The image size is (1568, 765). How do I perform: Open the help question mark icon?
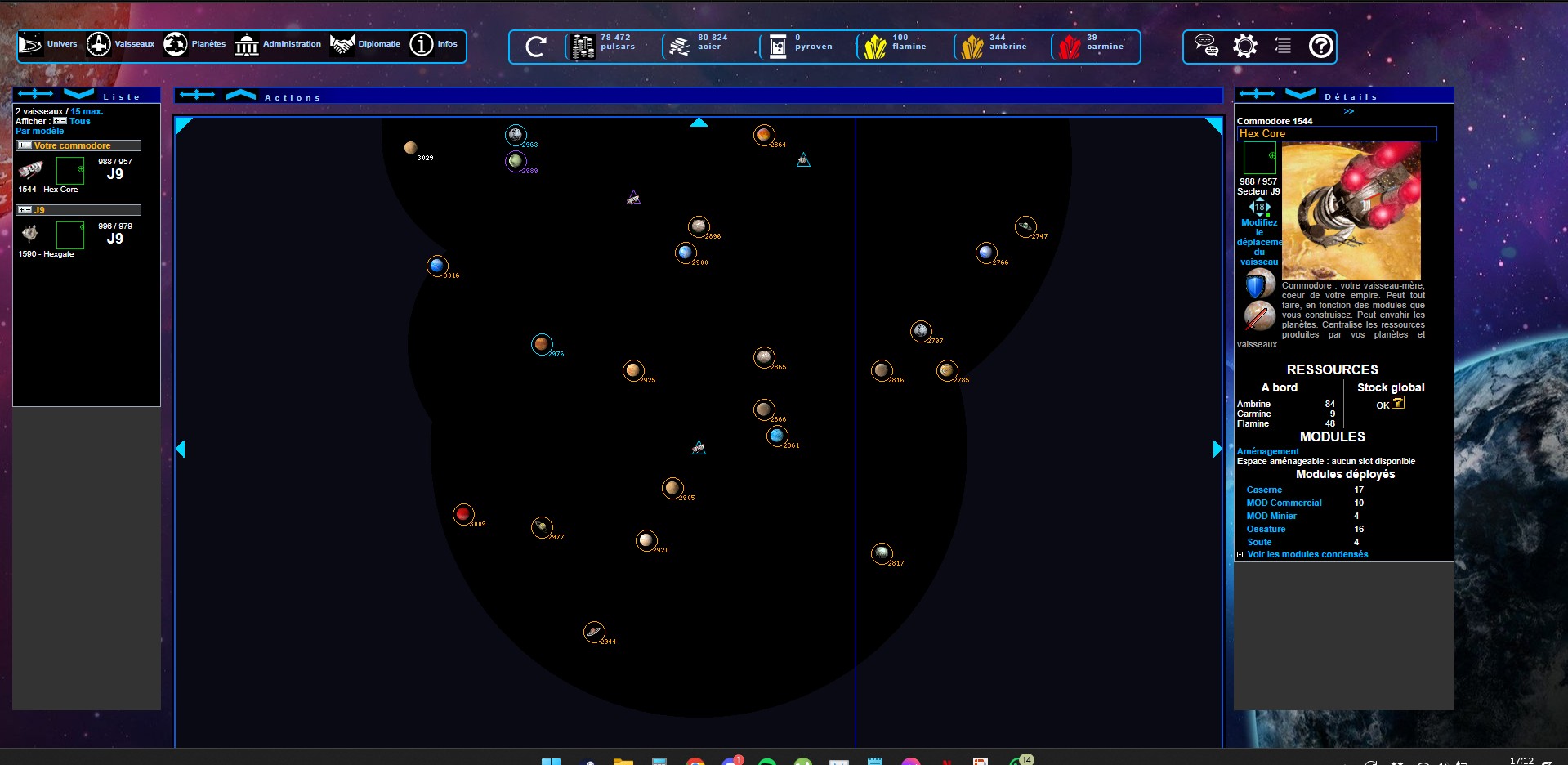click(1321, 46)
